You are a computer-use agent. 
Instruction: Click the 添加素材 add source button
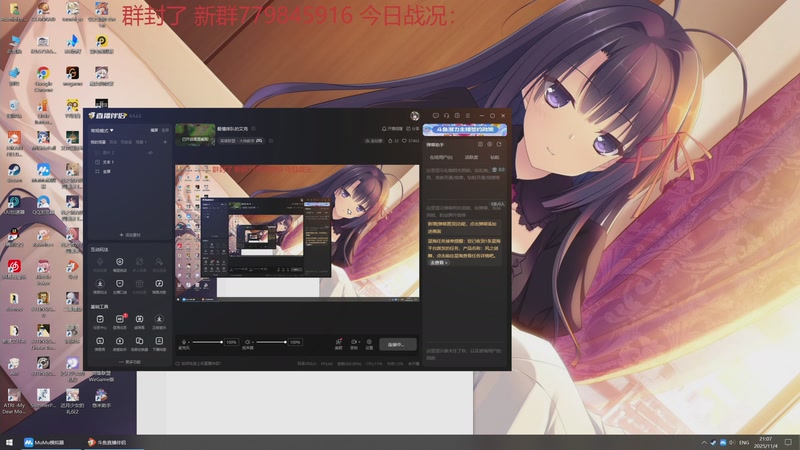click(x=130, y=235)
